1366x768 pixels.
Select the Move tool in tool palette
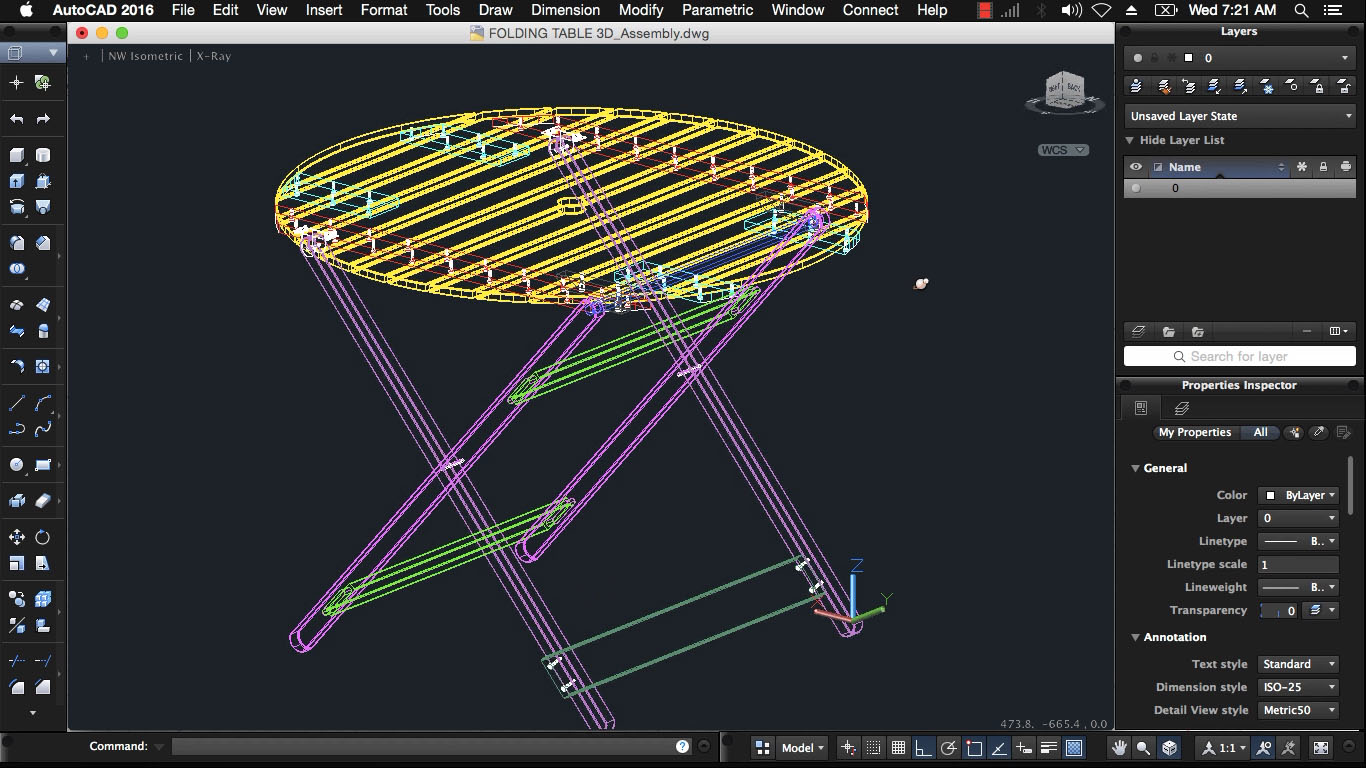[17, 538]
